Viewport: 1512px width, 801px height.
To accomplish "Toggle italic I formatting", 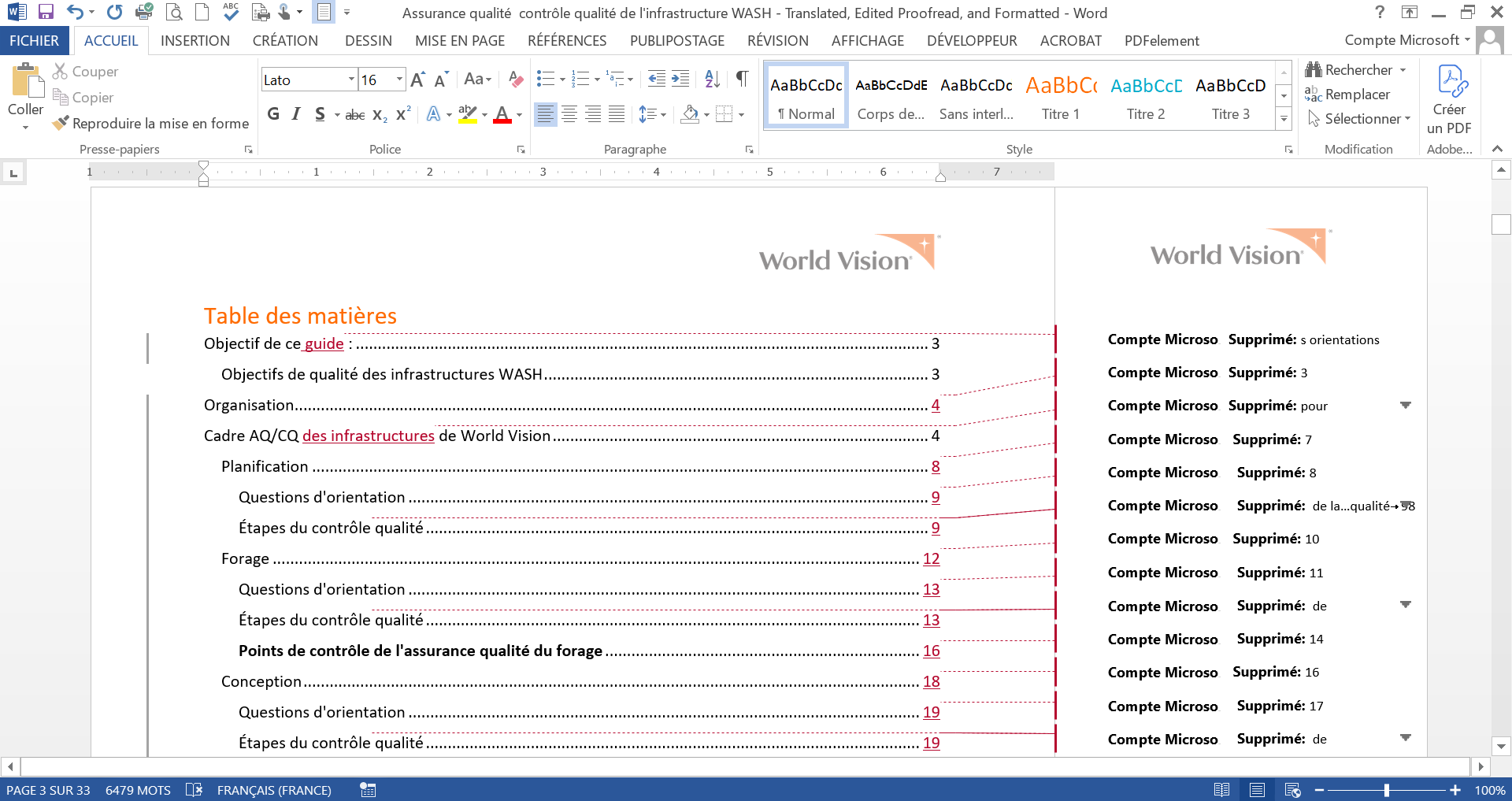I will coord(296,114).
